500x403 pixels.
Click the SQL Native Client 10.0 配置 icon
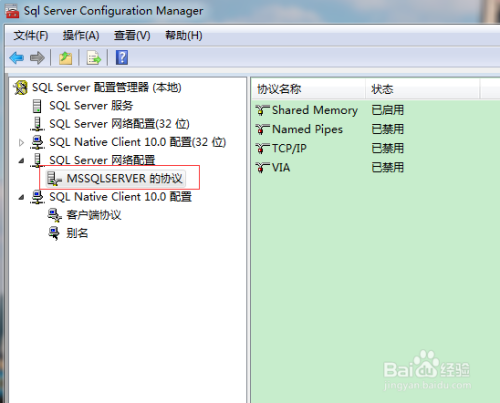coord(37,197)
